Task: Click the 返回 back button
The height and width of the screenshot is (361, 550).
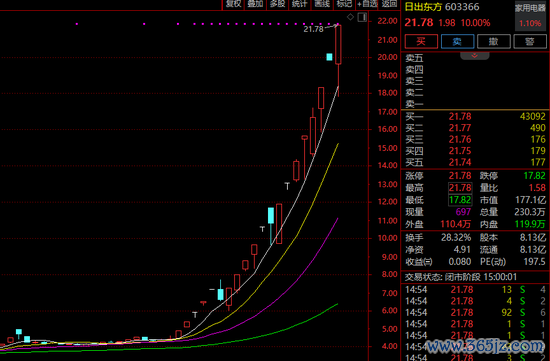Action: click(x=389, y=4)
